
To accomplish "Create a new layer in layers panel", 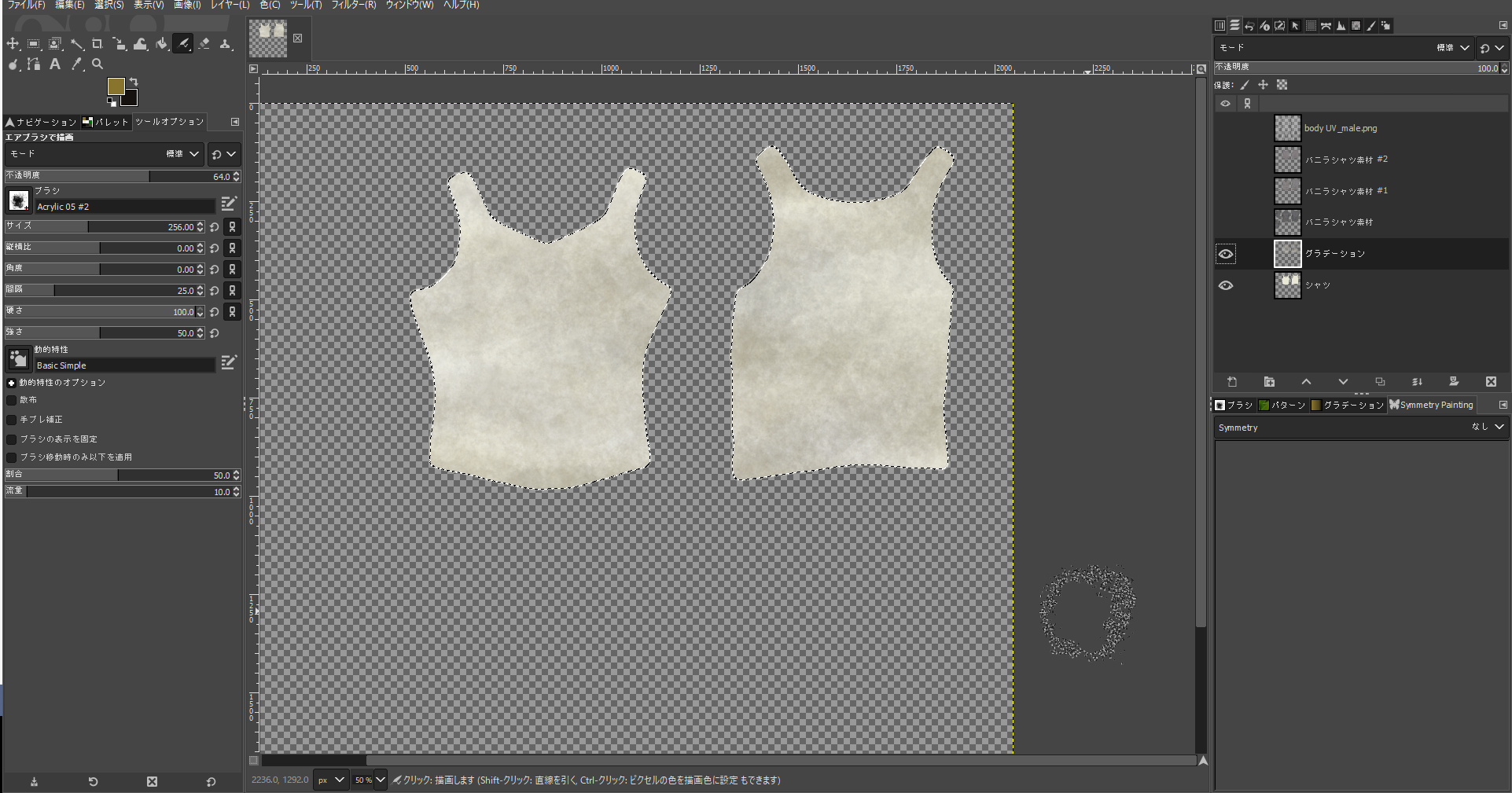I will tap(1232, 382).
